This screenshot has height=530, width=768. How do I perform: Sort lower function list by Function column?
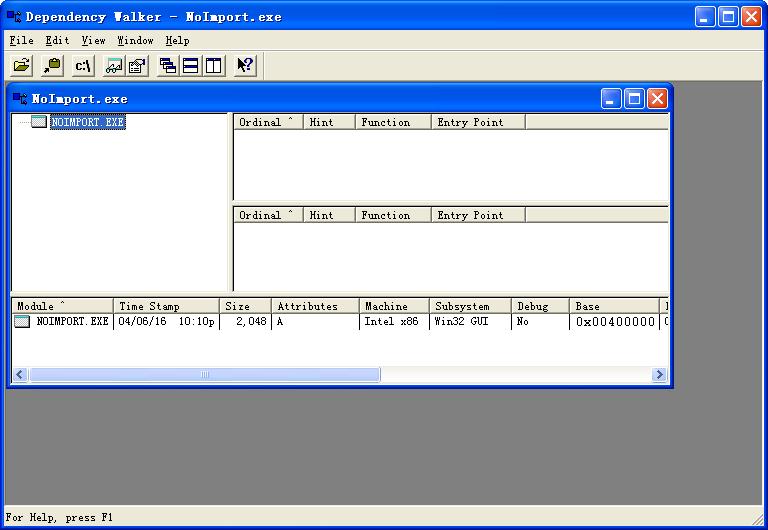(393, 215)
